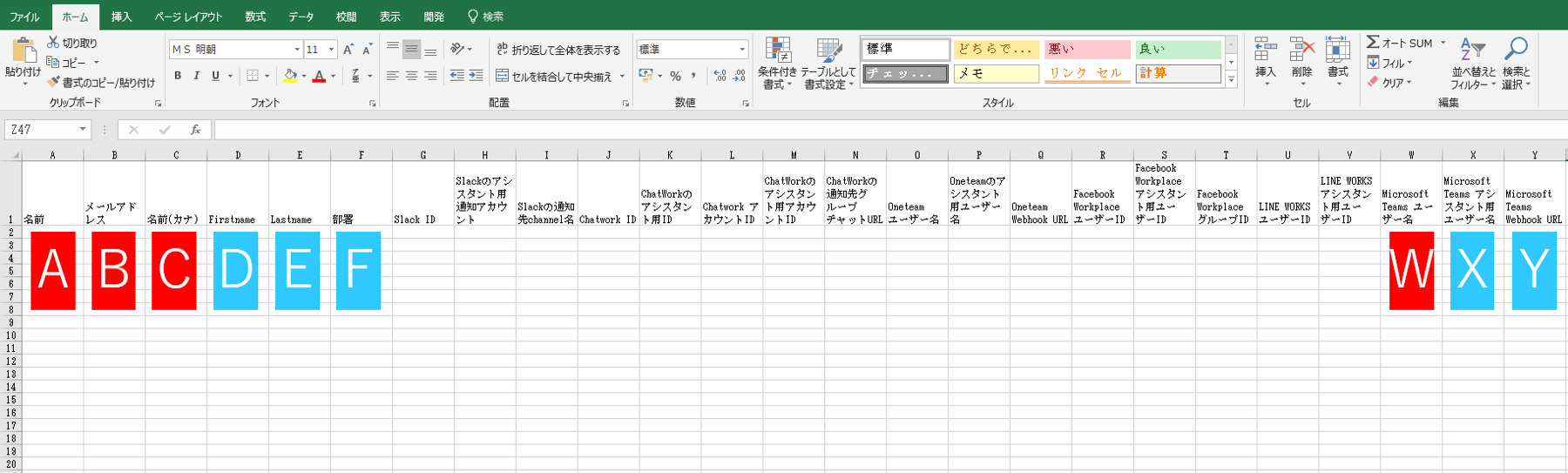The image size is (1568, 473).
Task: Click the フィル fill button
Action: click(1390, 63)
